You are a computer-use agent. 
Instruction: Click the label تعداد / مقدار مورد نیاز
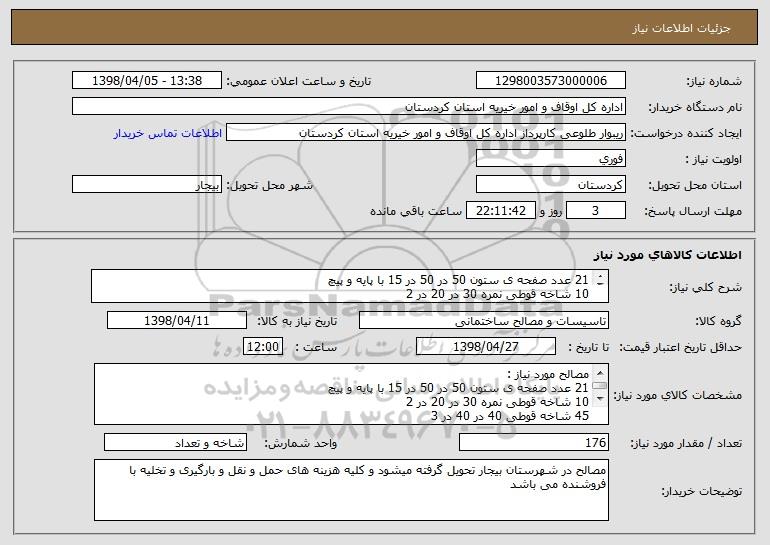[686, 443]
